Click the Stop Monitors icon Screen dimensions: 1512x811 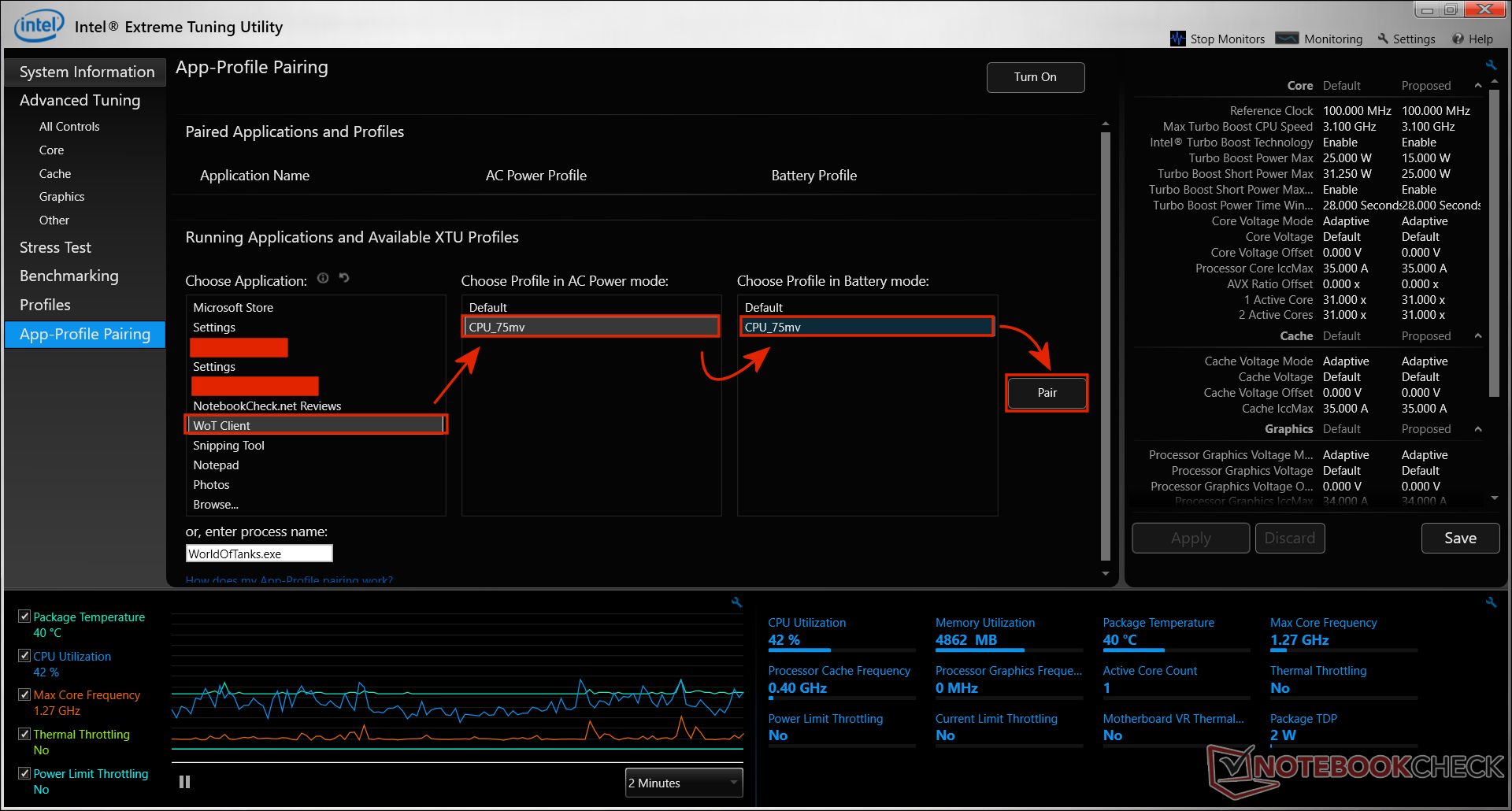click(1177, 39)
